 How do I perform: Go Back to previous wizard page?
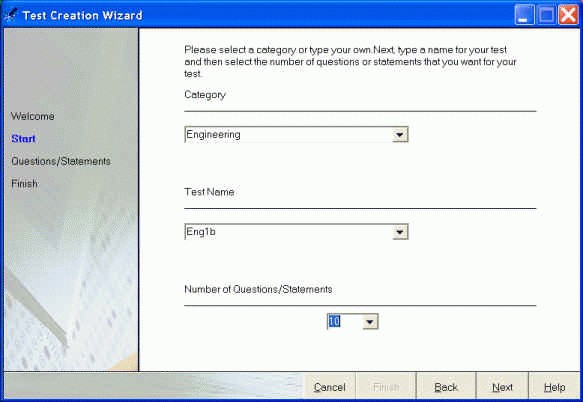[446, 387]
